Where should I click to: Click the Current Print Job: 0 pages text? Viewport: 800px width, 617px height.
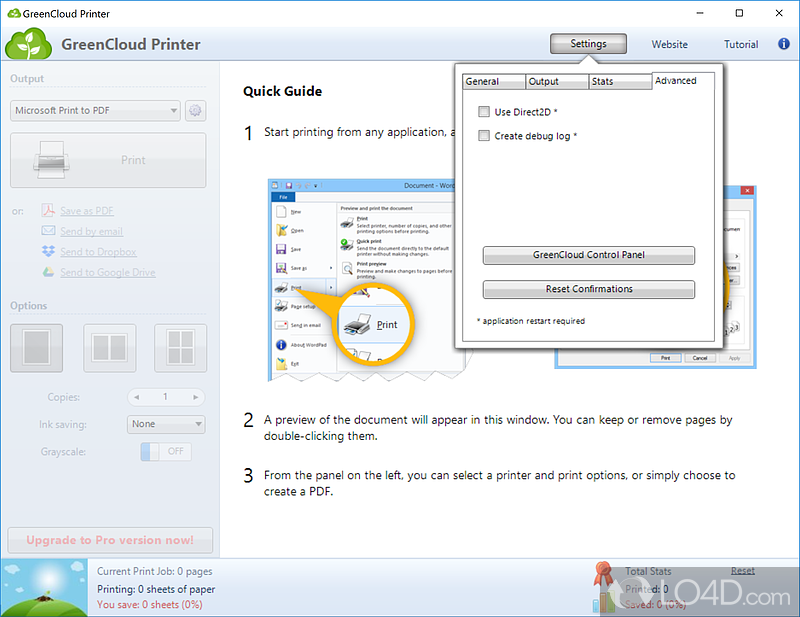click(155, 572)
